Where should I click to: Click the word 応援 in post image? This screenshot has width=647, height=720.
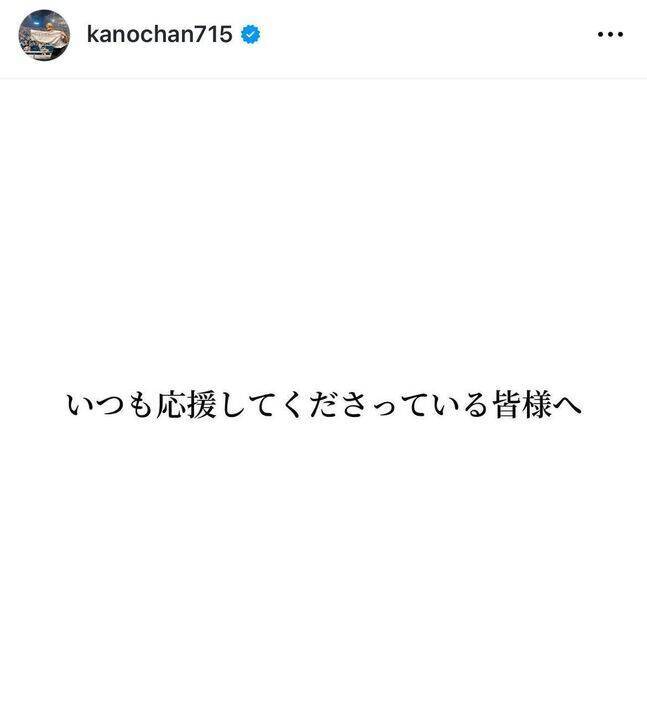(186, 405)
